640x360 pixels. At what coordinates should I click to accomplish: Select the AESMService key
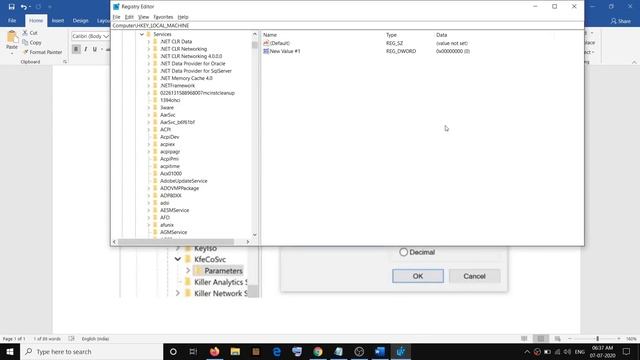(174, 210)
